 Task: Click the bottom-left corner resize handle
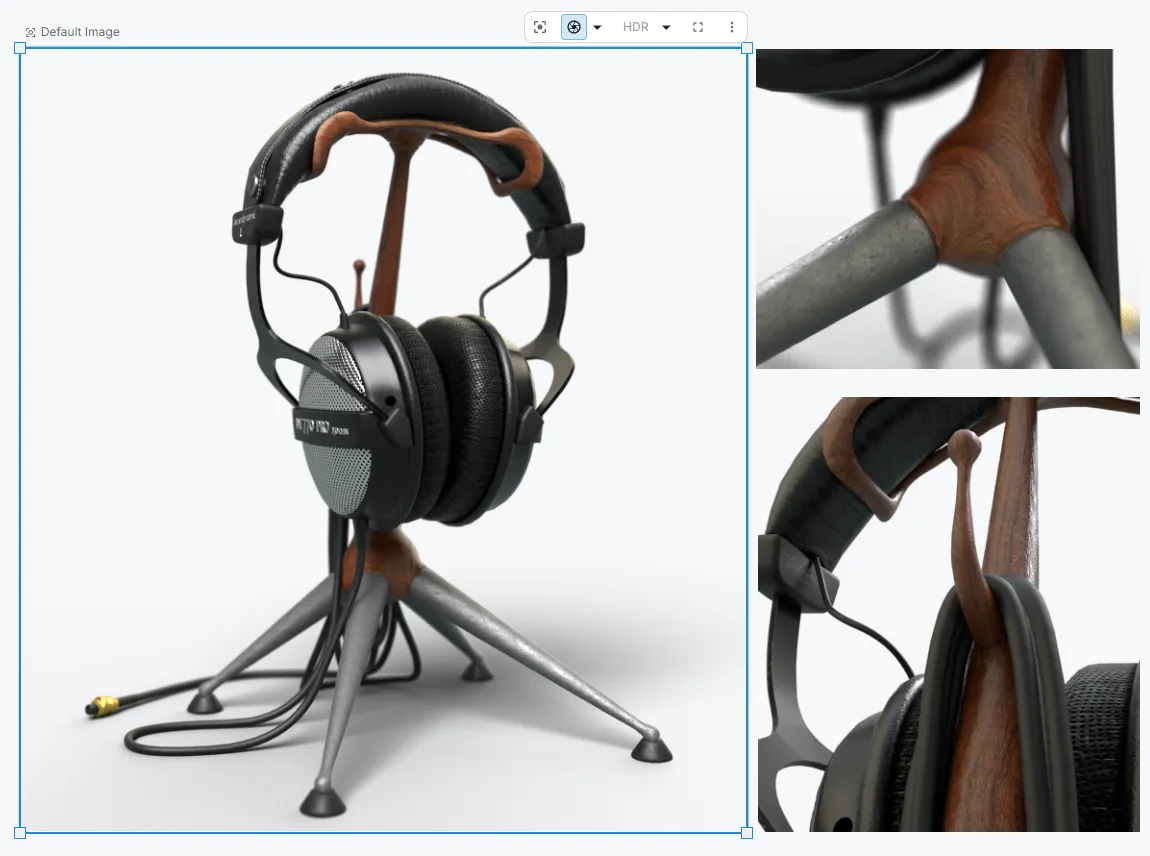tap(20, 831)
